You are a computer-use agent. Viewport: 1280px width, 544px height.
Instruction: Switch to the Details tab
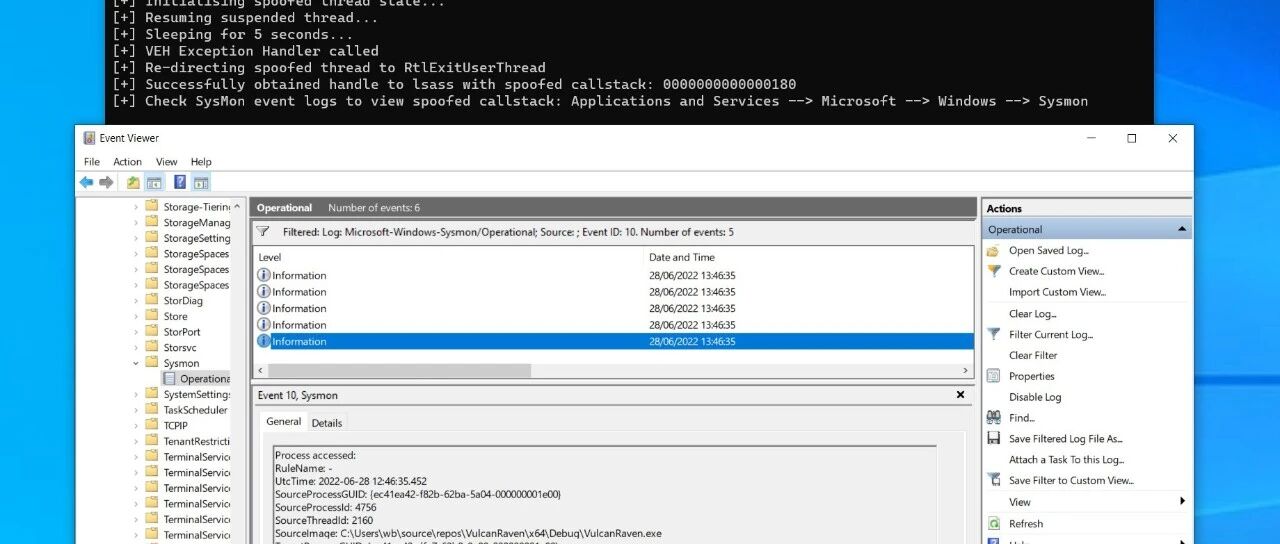point(326,423)
